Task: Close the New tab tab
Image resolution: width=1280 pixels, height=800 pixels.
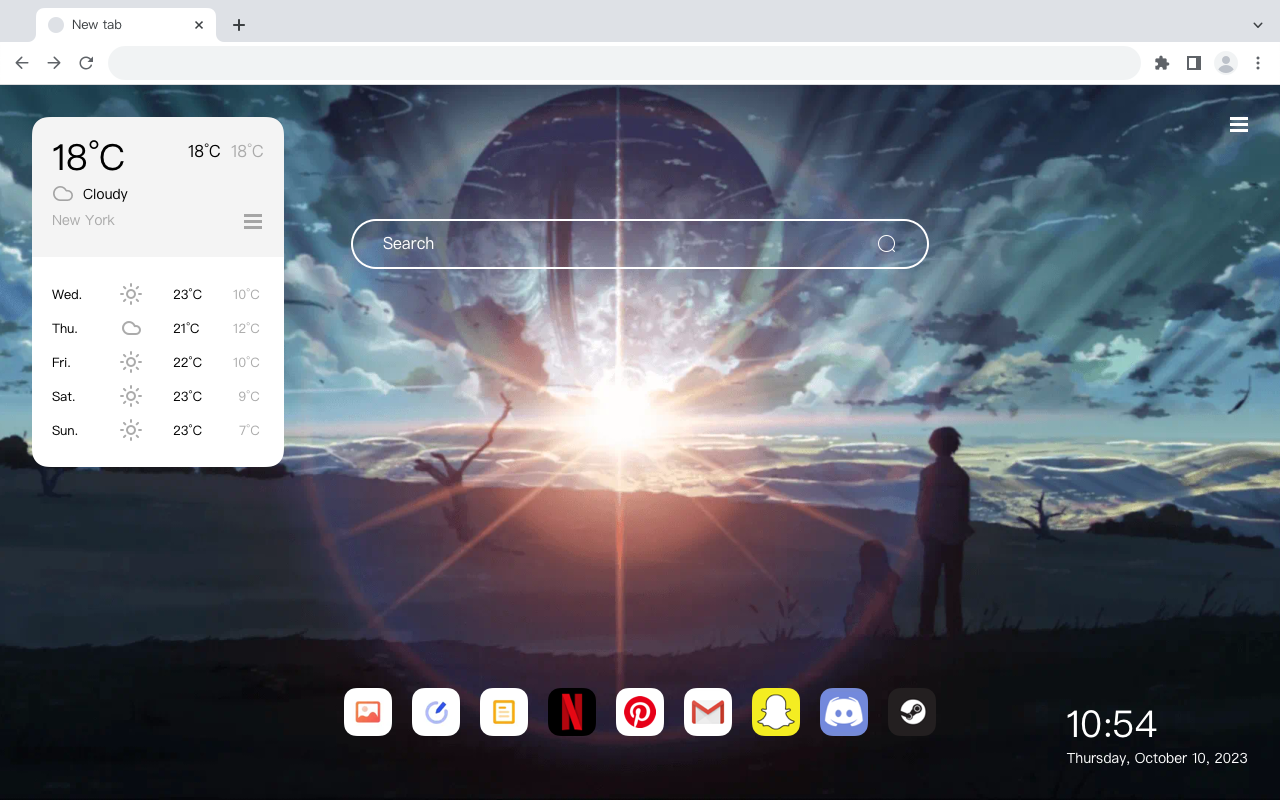Action: click(x=199, y=25)
